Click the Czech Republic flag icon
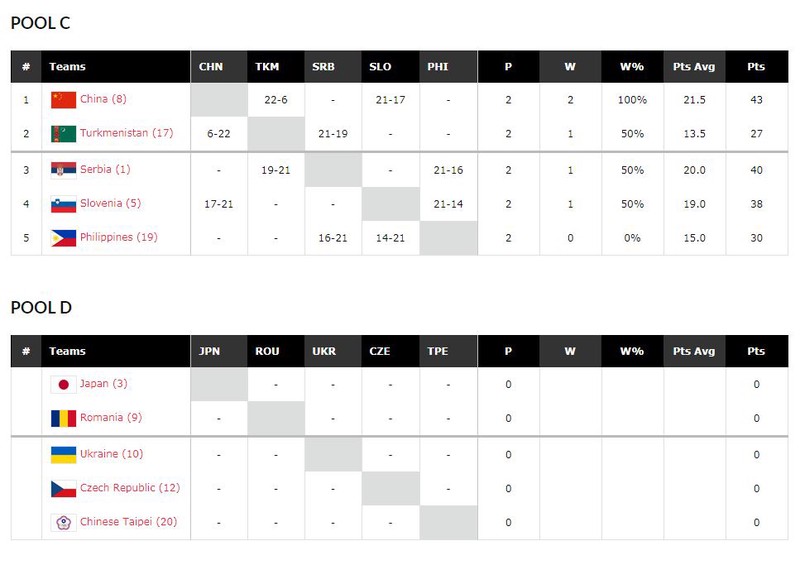 (64, 489)
